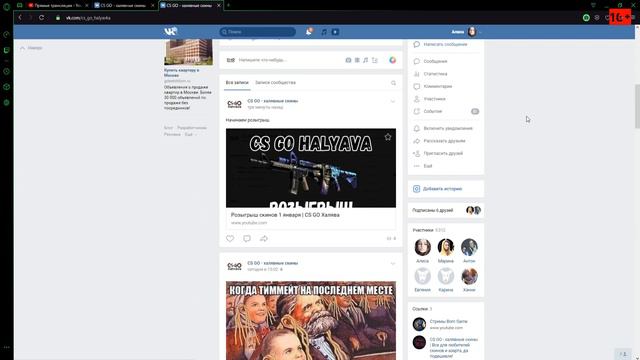Go back with the browser back arrow
Screen dimensions: 640x360
20,18
